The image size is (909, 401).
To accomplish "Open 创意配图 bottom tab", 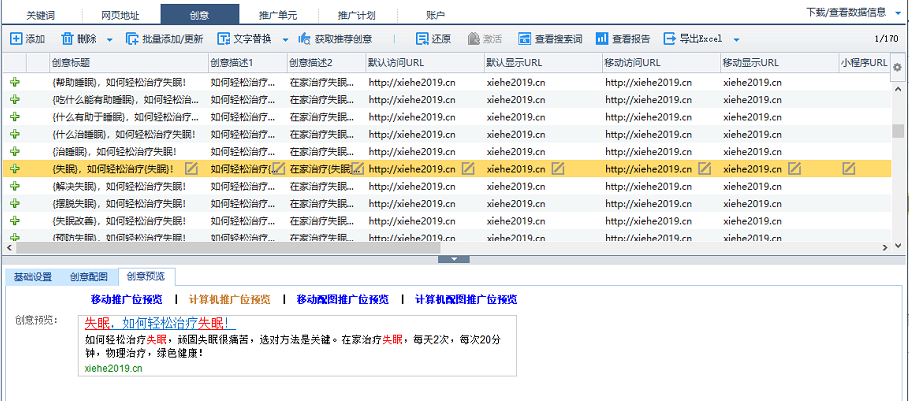I will pyautogui.click(x=89, y=276).
